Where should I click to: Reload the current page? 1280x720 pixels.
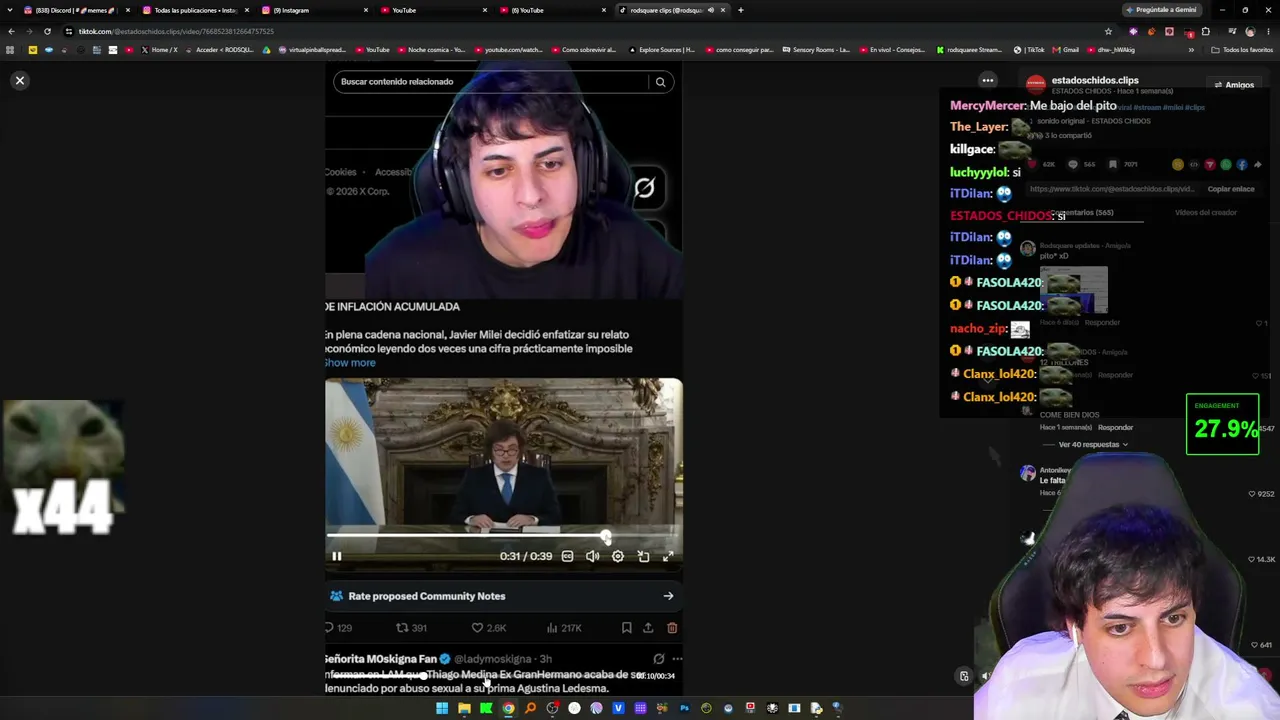47,31
